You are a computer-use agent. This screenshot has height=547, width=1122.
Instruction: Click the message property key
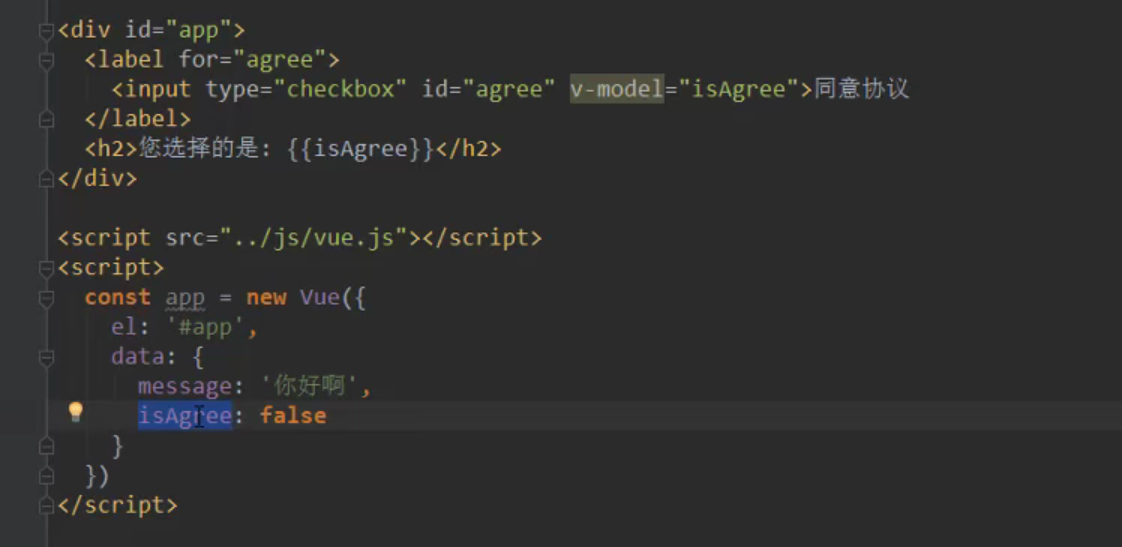(x=185, y=387)
